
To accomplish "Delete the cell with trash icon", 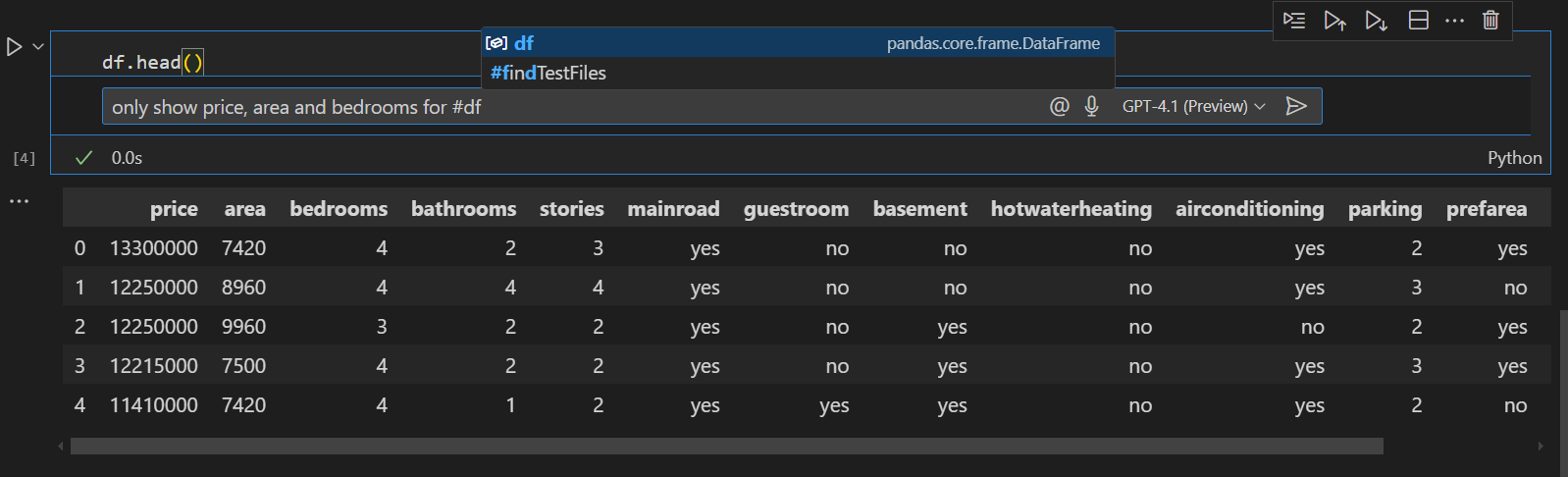I will click(x=1490, y=21).
